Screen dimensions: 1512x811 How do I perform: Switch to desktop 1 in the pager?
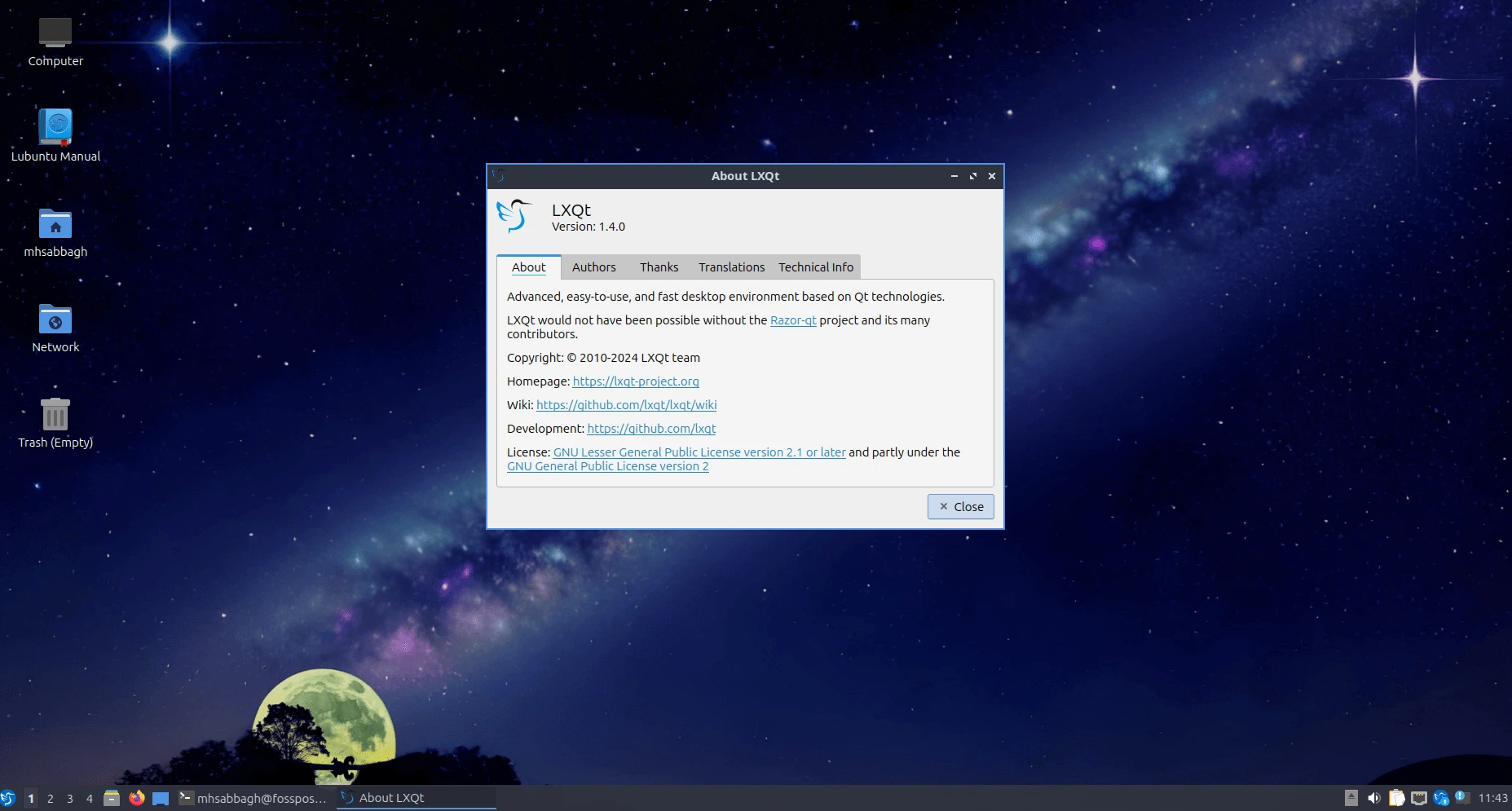[x=31, y=798]
